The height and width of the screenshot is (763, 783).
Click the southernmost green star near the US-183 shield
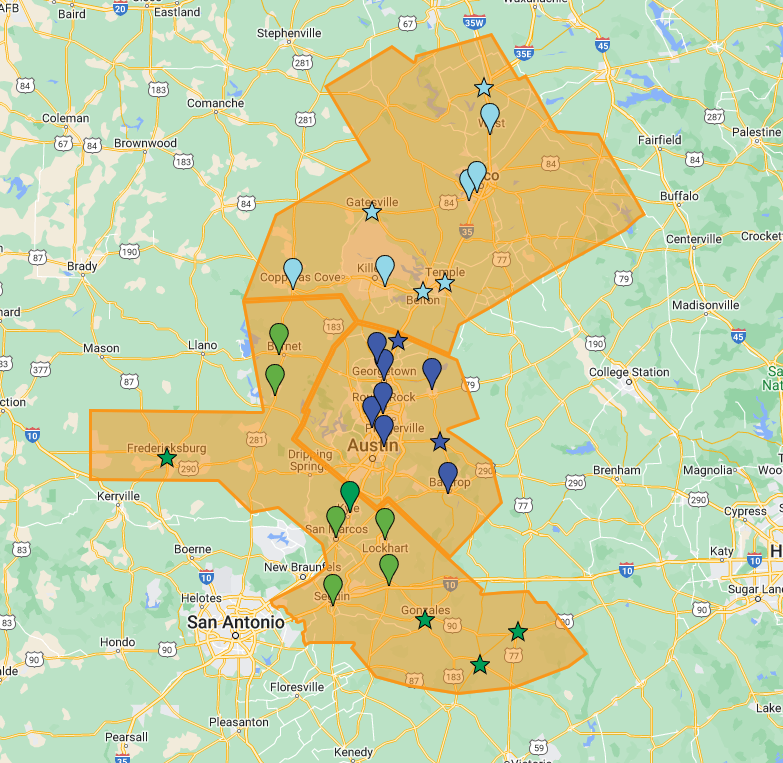click(480, 664)
